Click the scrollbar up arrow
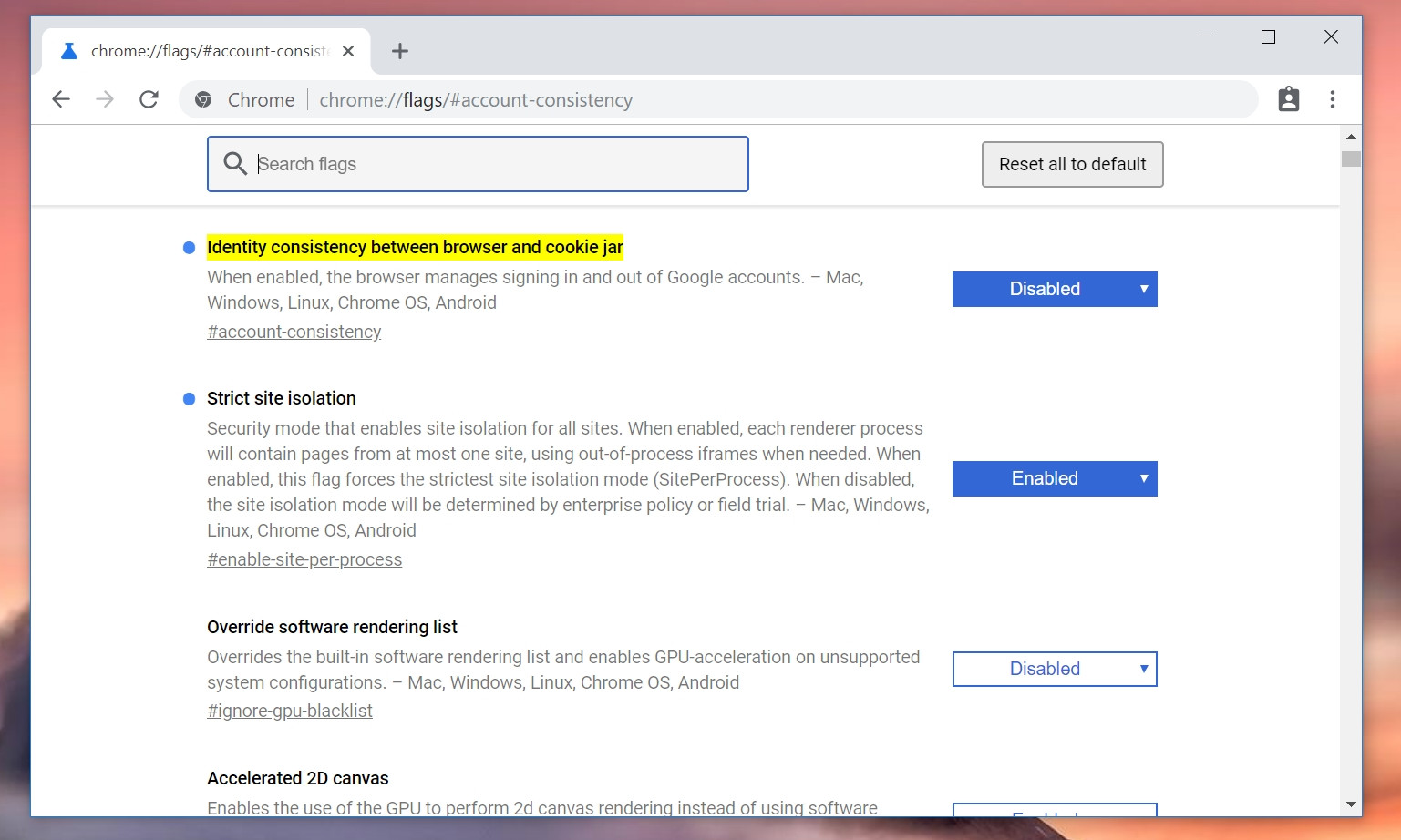Screen dimensions: 1401x840 pyautogui.click(x=1351, y=137)
